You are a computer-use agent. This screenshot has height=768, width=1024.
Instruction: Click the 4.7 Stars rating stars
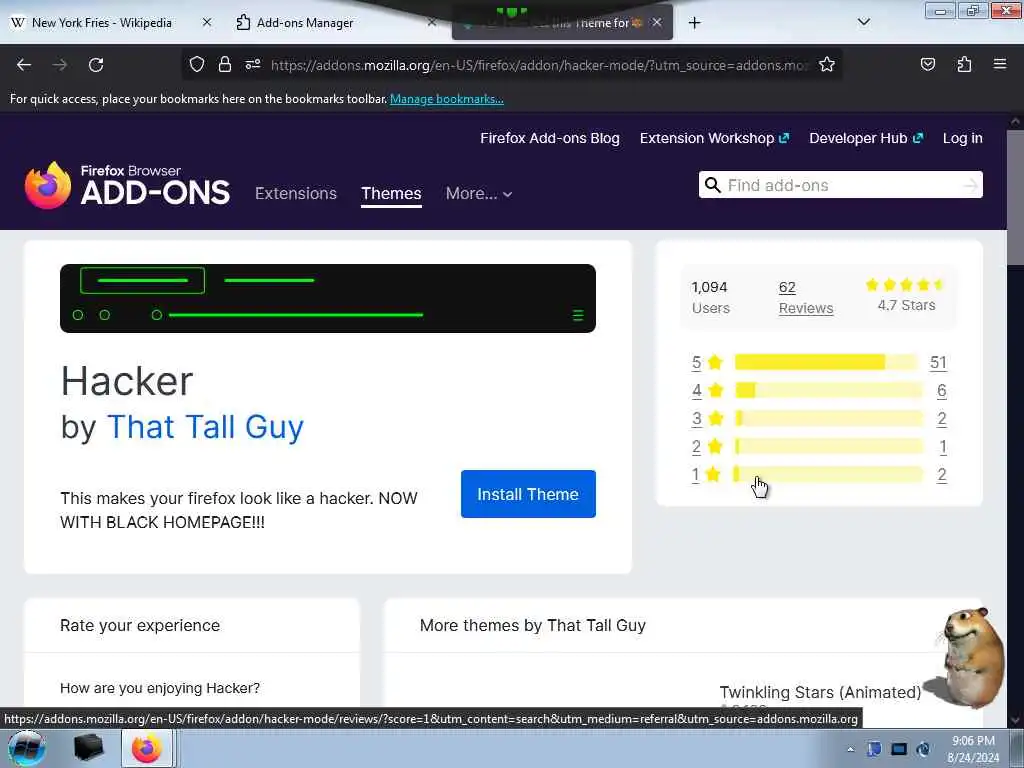coord(905,285)
